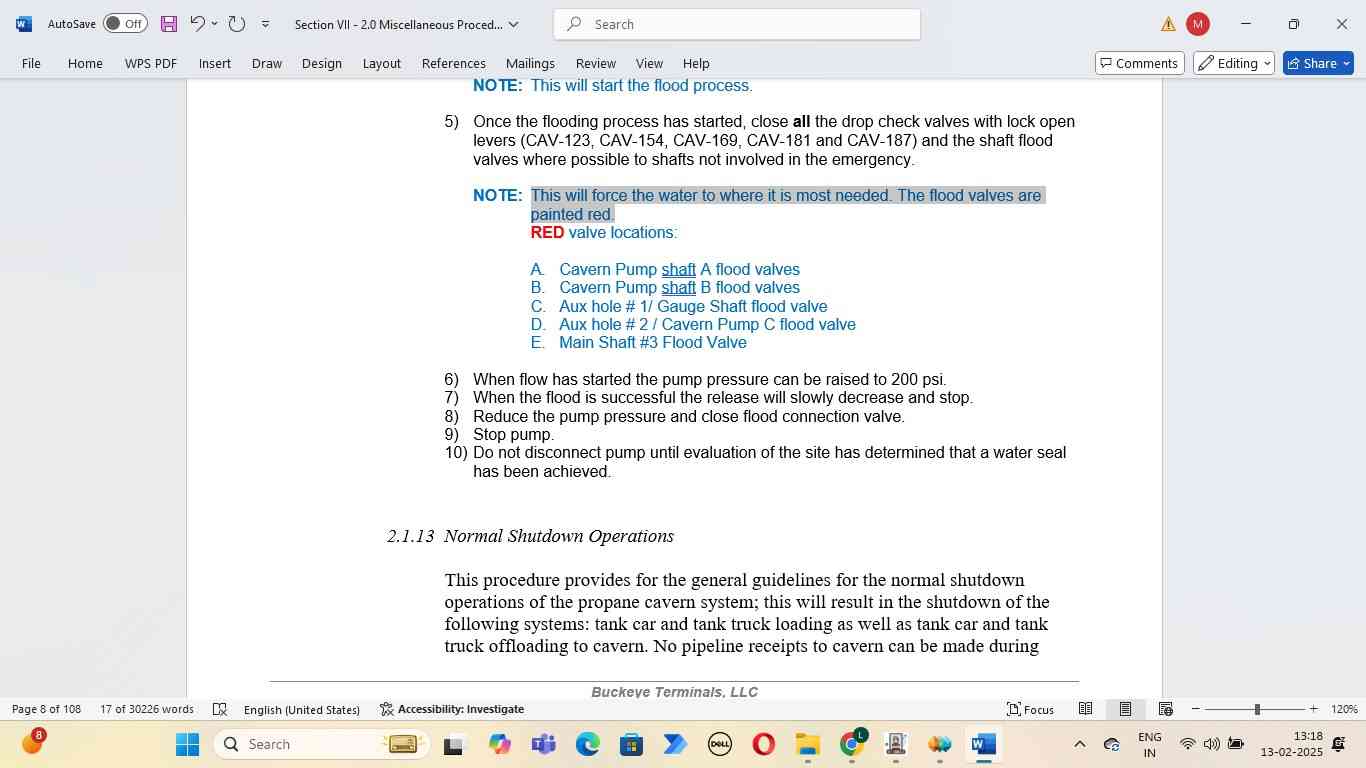Click the 120% zoom level
This screenshot has width=1366, height=768.
(x=1344, y=709)
